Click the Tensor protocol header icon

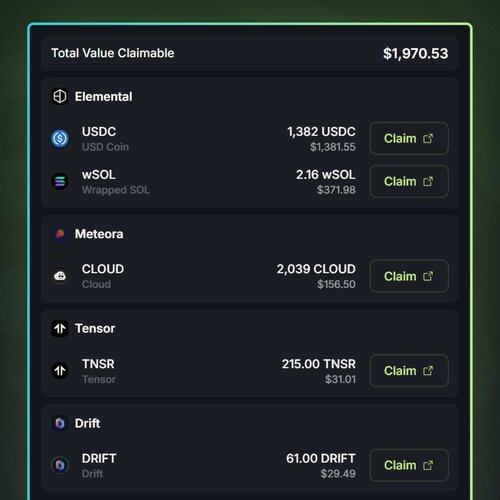pyautogui.click(x=60, y=329)
